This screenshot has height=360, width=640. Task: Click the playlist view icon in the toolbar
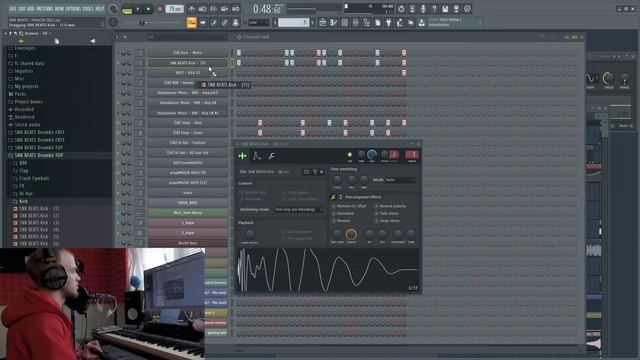pos(323,23)
